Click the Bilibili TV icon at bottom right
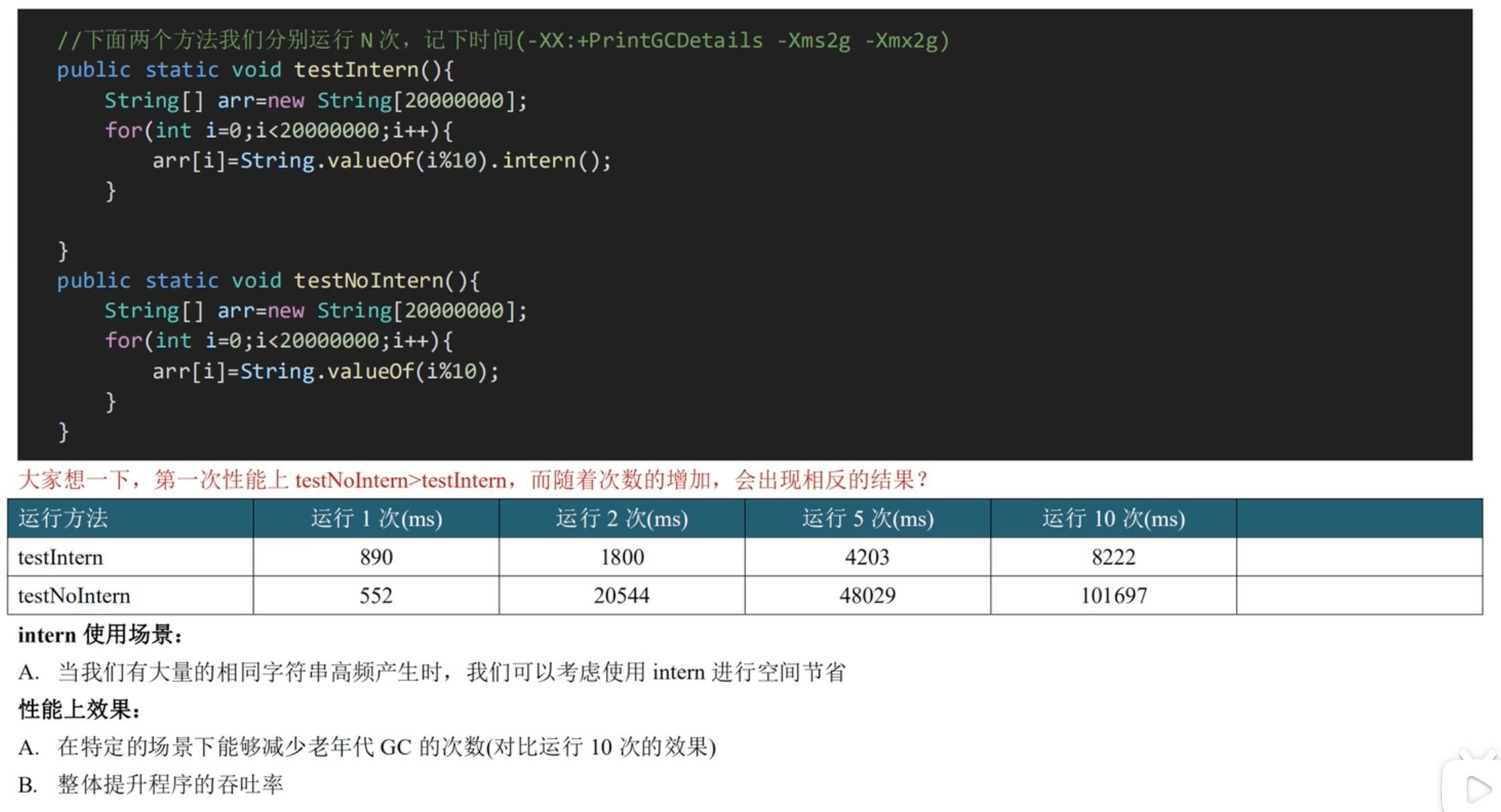The image size is (1501, 812). coord(1472,782)
